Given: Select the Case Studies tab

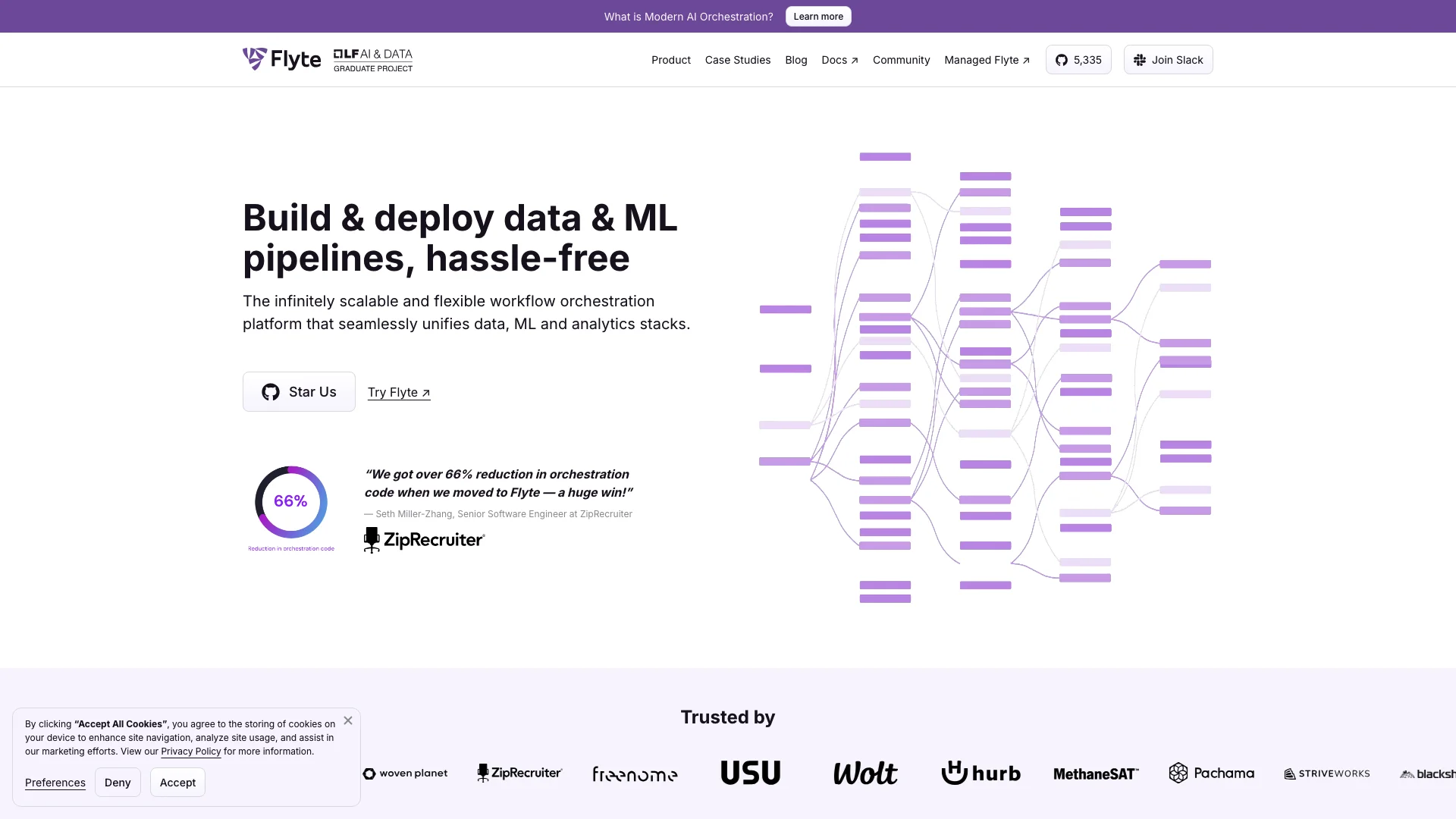Looking at the screenshot, I should coord(738,59).
